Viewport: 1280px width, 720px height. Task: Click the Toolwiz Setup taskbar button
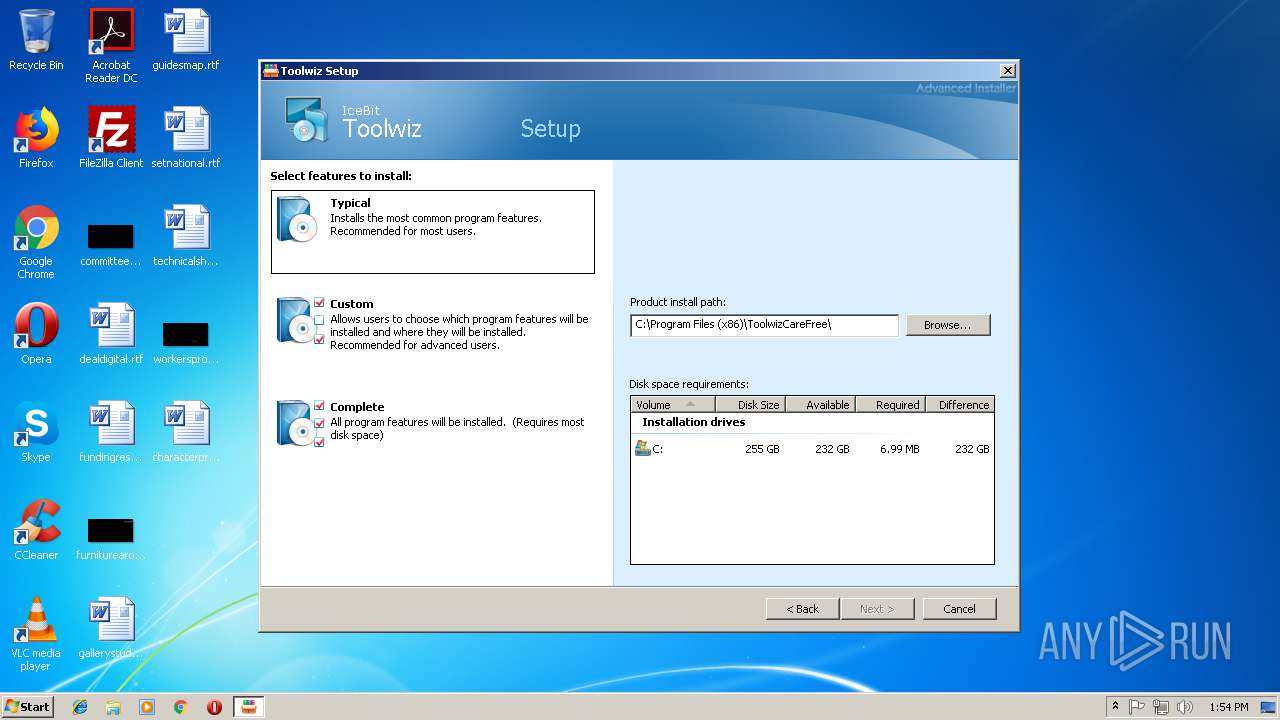(249, 707)
